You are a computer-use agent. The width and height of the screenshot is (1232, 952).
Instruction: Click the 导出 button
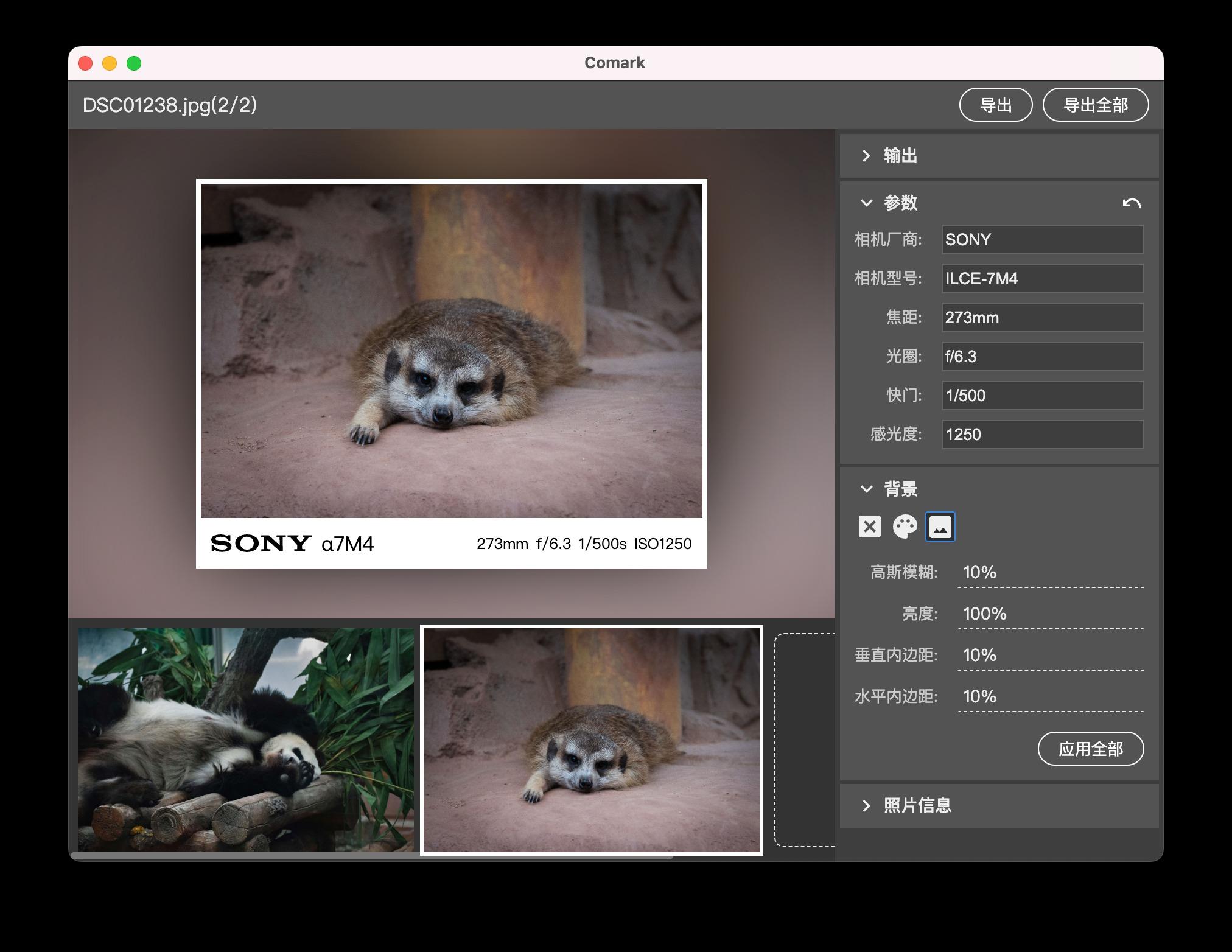(996, 105)
